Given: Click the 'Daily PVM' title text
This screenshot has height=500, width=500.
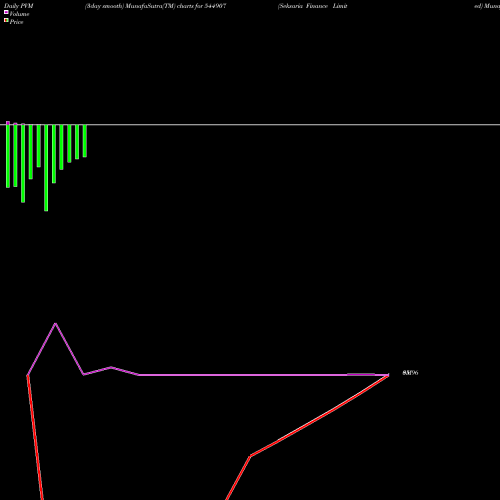Looking at the screenshot, I should click(19, 6).
